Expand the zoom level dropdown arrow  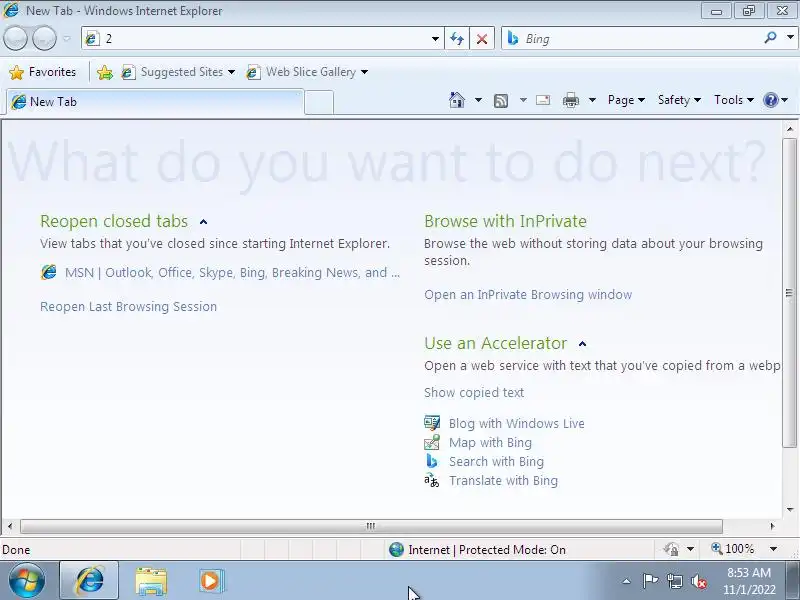(x=773, y=549)
